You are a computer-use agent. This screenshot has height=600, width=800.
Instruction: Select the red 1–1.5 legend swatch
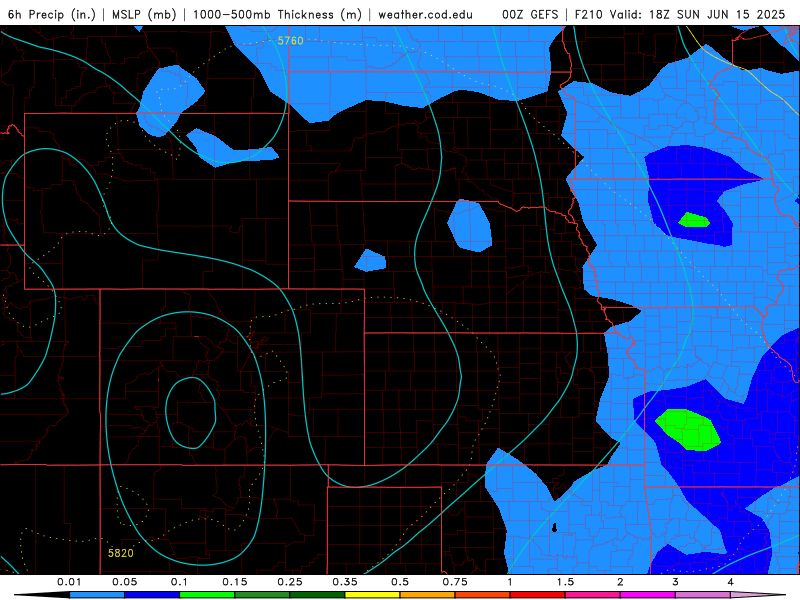(x=538, y=595)
